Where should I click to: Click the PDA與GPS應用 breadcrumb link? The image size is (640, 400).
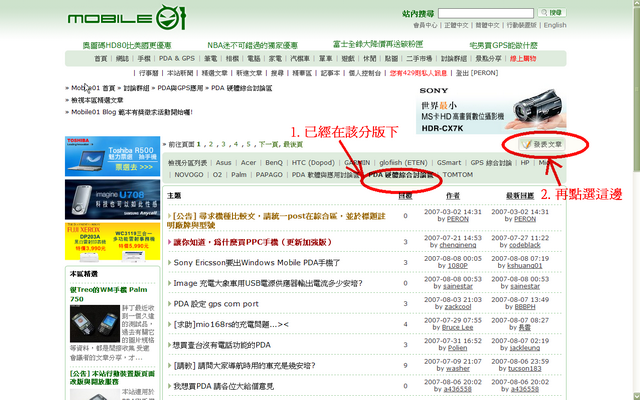tap(180, 88)
